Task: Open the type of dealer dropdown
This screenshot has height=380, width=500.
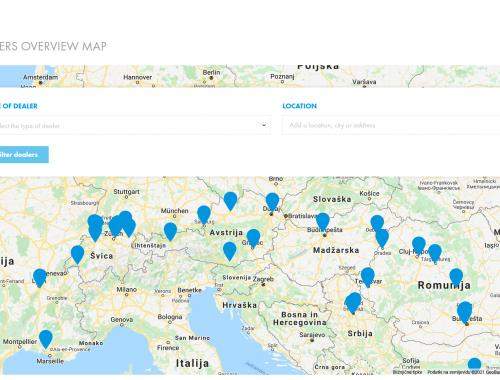Action: pyautogui.click(x=134, y=125)
